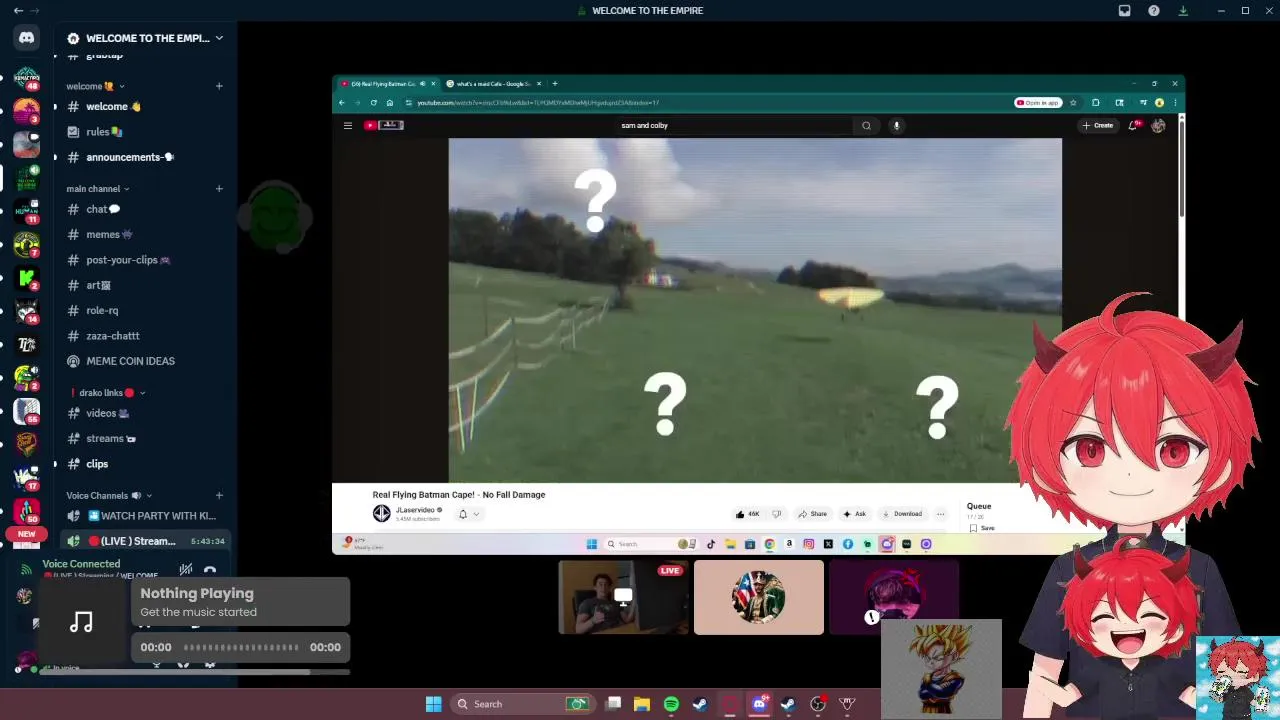
Task: Open YouTube account avatar menu
Action: [x=1158, y=125]
